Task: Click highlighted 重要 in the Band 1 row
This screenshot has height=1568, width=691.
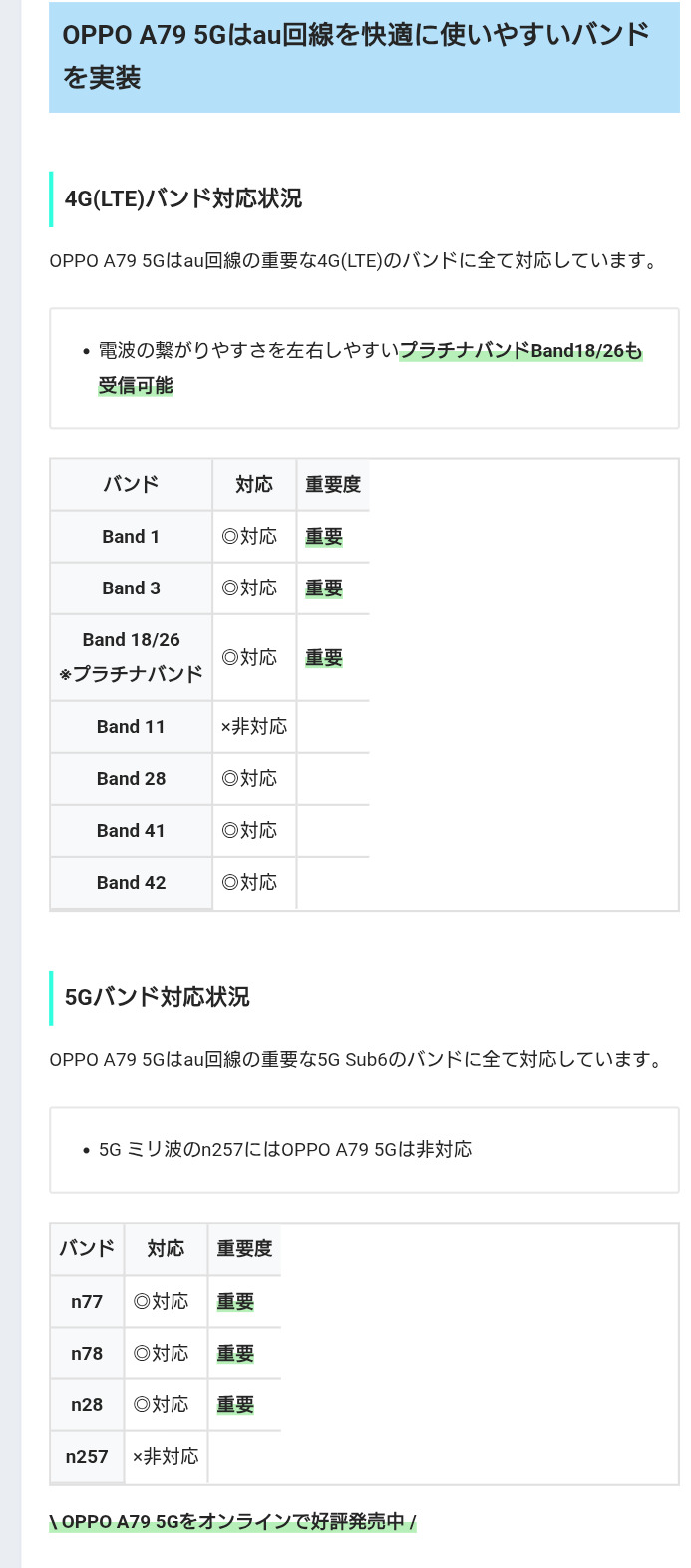Action: 324,537
